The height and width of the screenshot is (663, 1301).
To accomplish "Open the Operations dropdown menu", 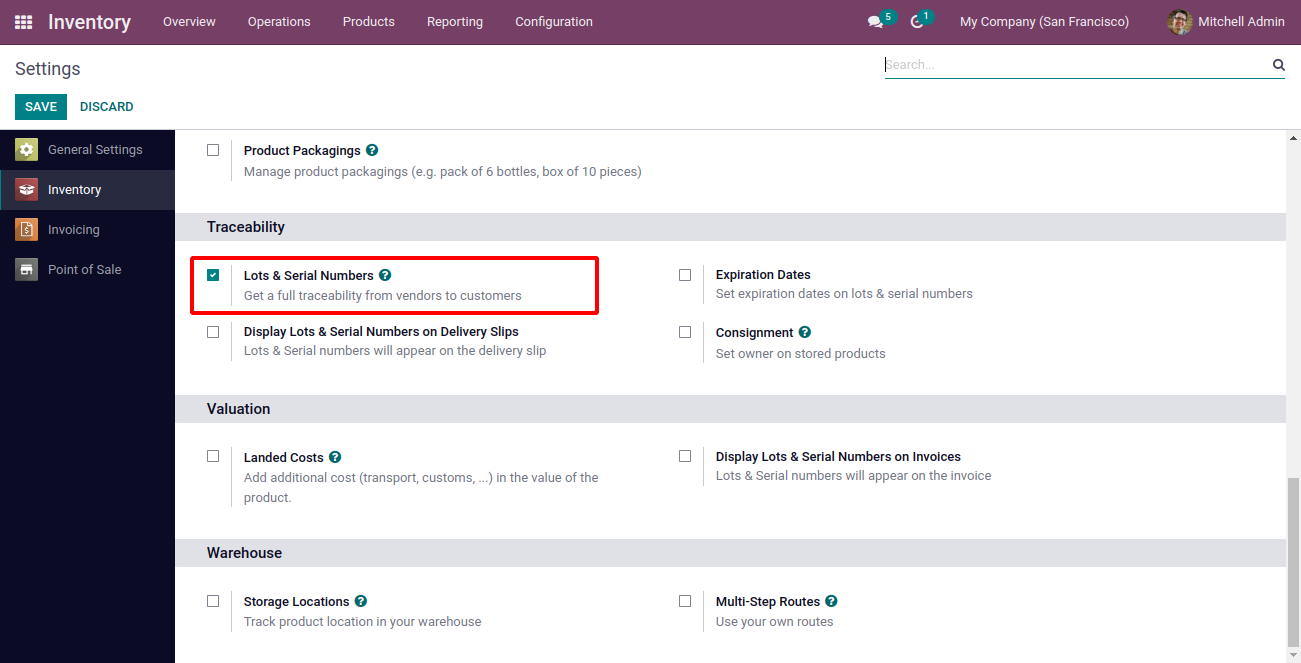I will (279, 22).
